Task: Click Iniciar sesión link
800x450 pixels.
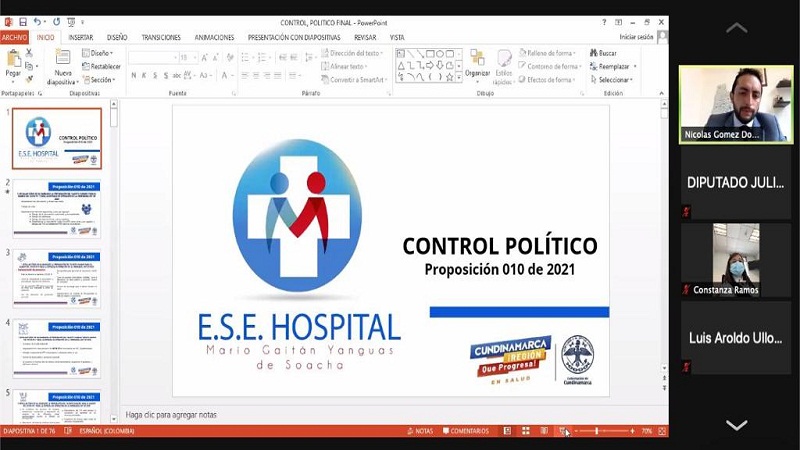Action: [x=636, y=37]
